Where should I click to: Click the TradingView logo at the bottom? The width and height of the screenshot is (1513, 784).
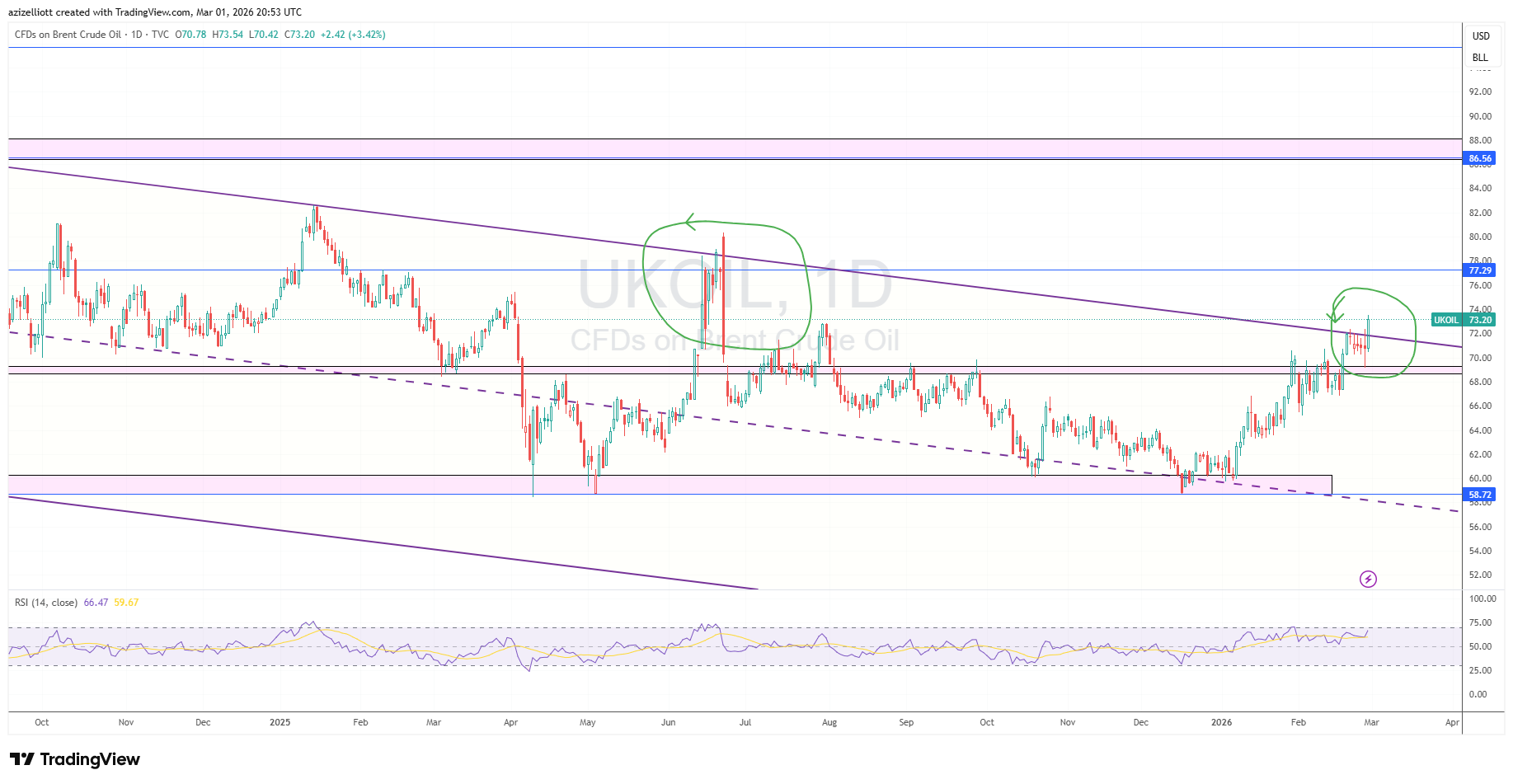click(x=75, y=759)
